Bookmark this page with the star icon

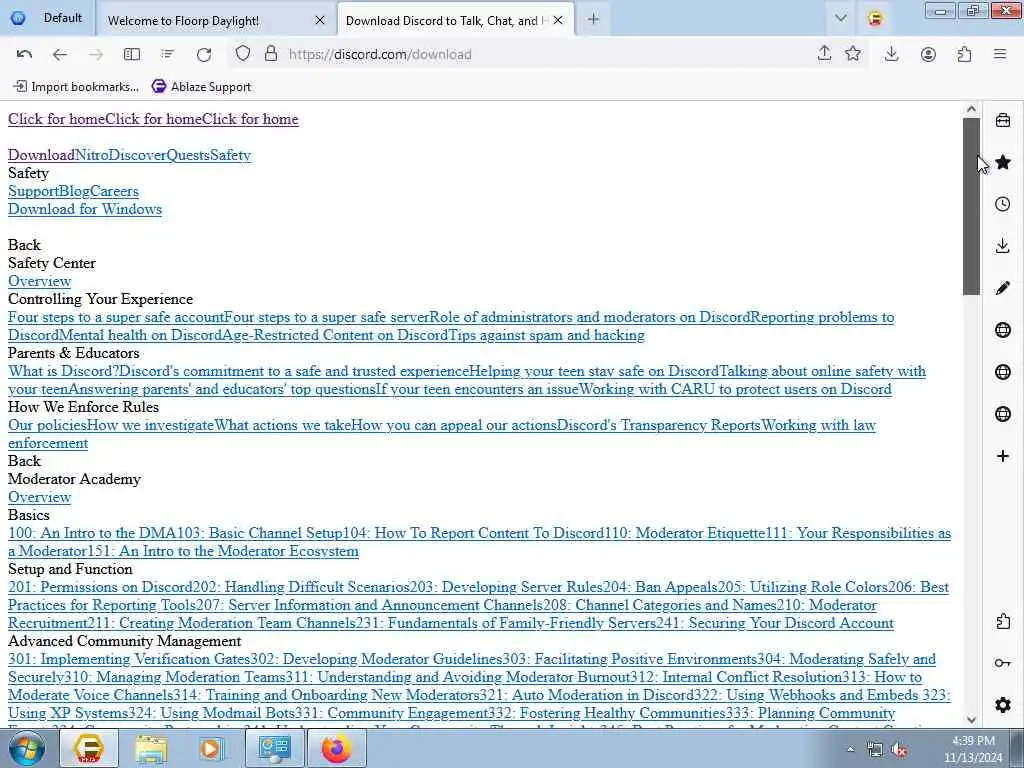853,54
